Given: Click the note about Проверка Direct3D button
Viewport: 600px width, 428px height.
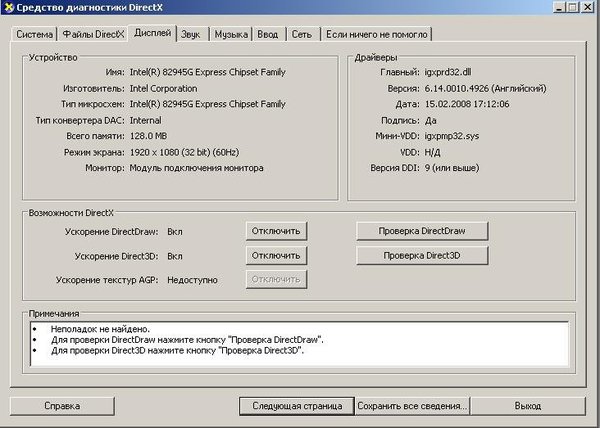Looking at the screenshot, I should pyautogui.click(x=177, y=350).
